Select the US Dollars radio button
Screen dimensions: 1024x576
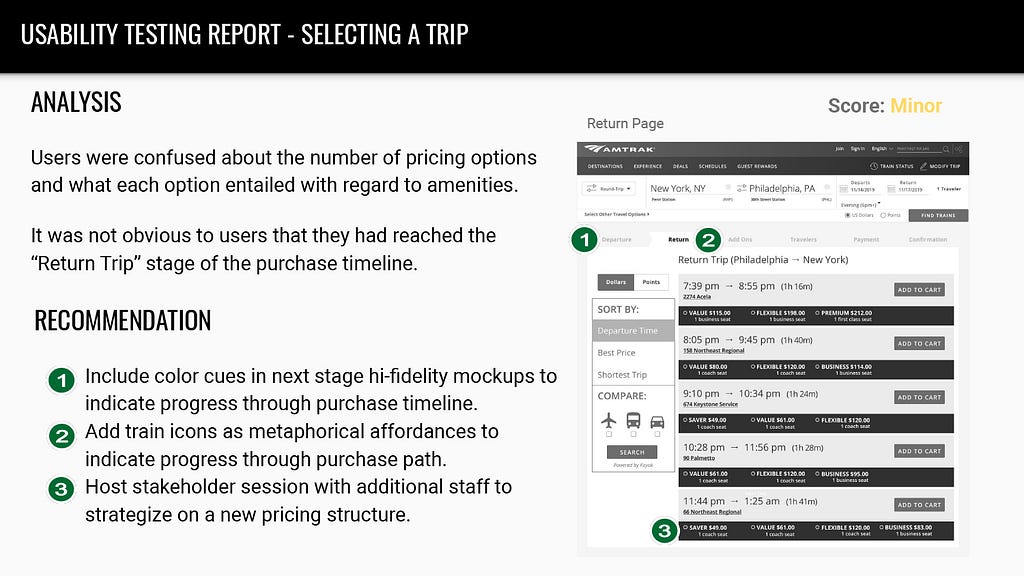point(848,215)
